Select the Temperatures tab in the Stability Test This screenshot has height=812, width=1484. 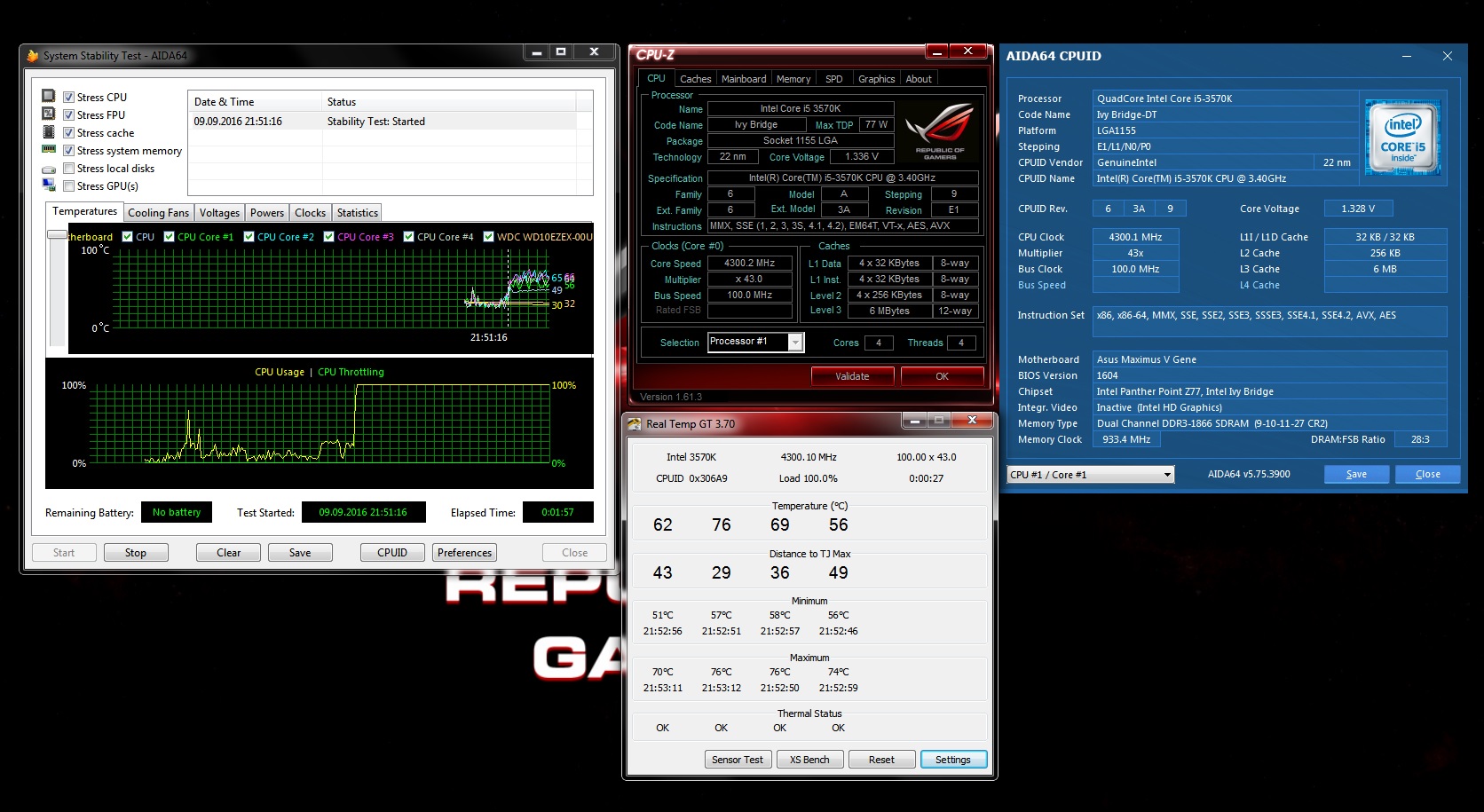tap(84, 211)
